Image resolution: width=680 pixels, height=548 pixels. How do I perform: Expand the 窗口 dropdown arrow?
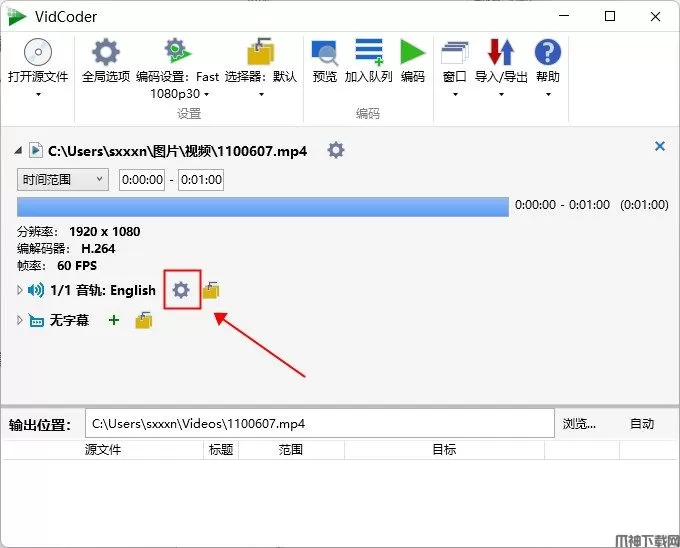point(455,94)
